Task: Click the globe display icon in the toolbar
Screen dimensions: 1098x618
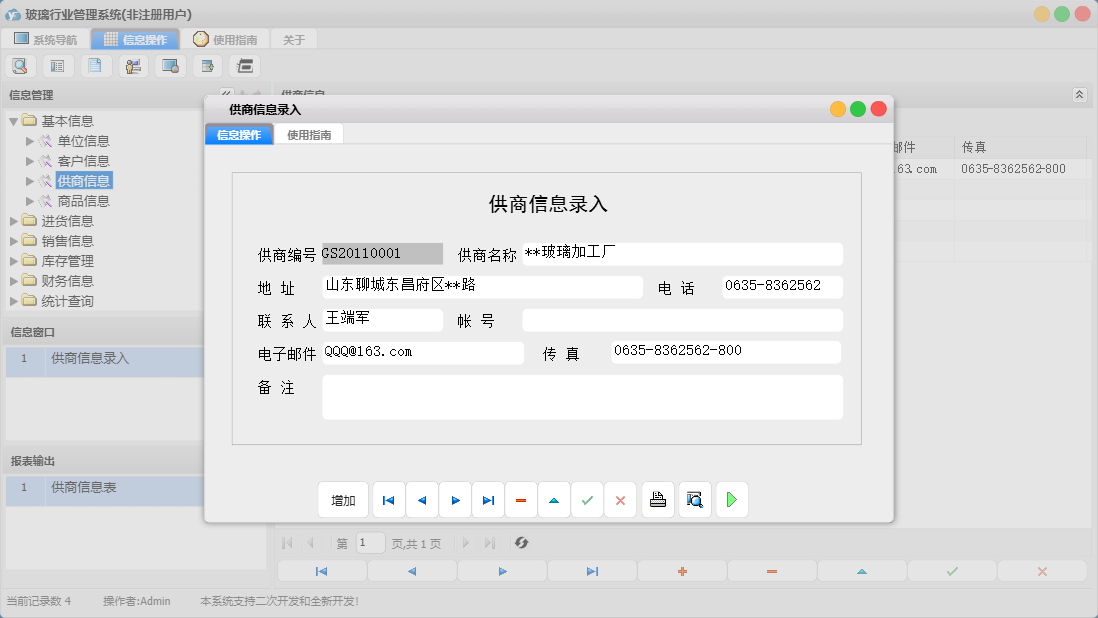Action: click(x=169, y=65)
